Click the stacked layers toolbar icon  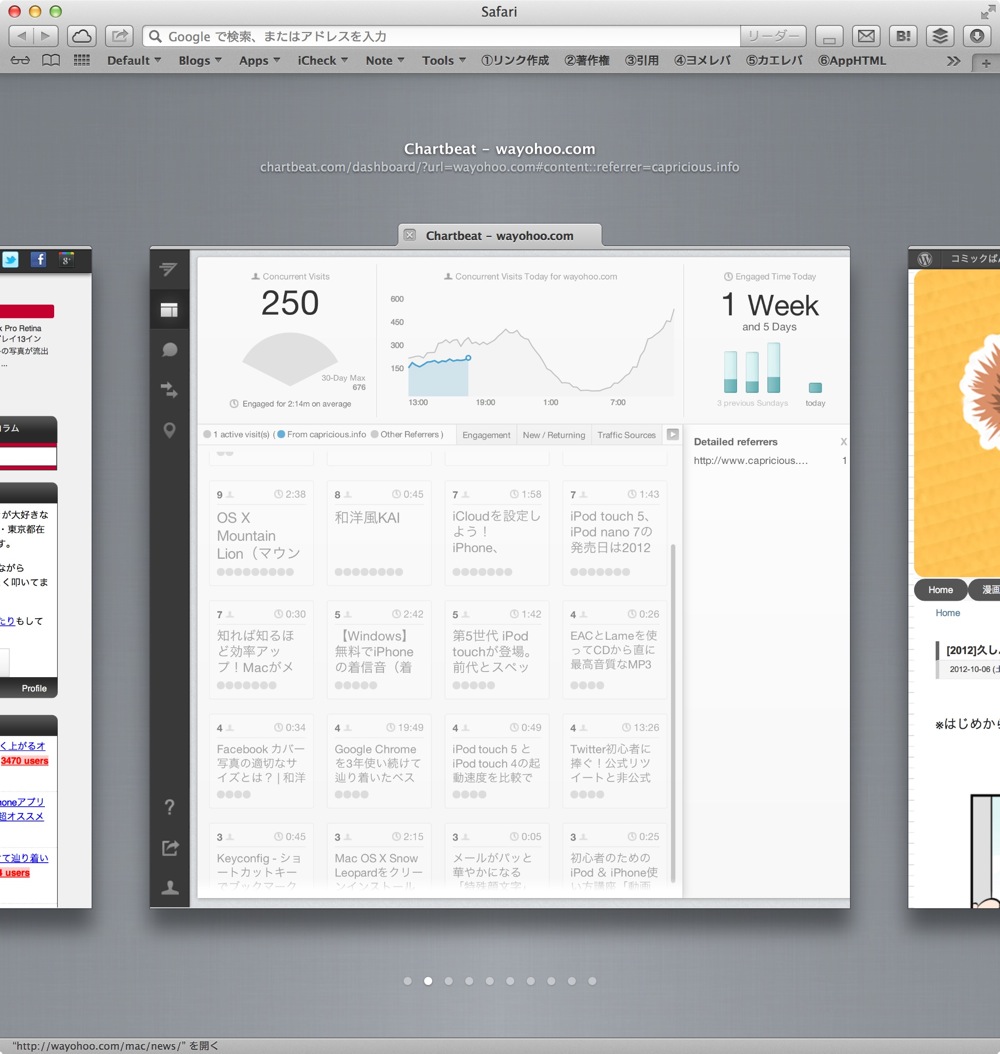click(x=940, y=36)
